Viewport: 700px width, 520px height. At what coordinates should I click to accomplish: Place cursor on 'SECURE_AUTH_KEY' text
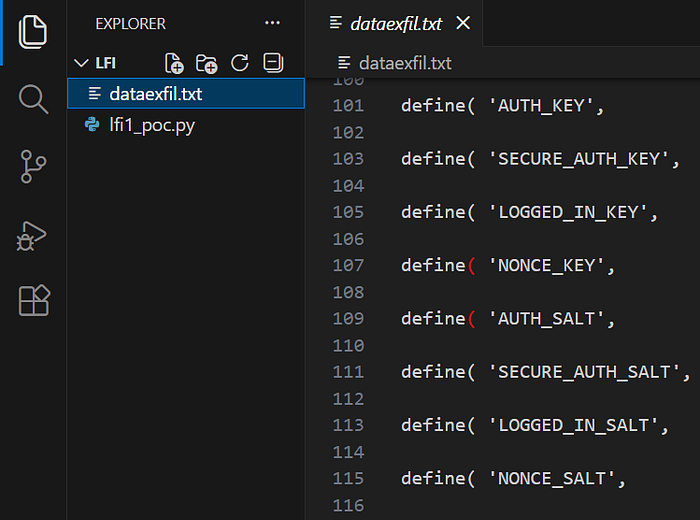pyautogui.click(x=579, y=159)
